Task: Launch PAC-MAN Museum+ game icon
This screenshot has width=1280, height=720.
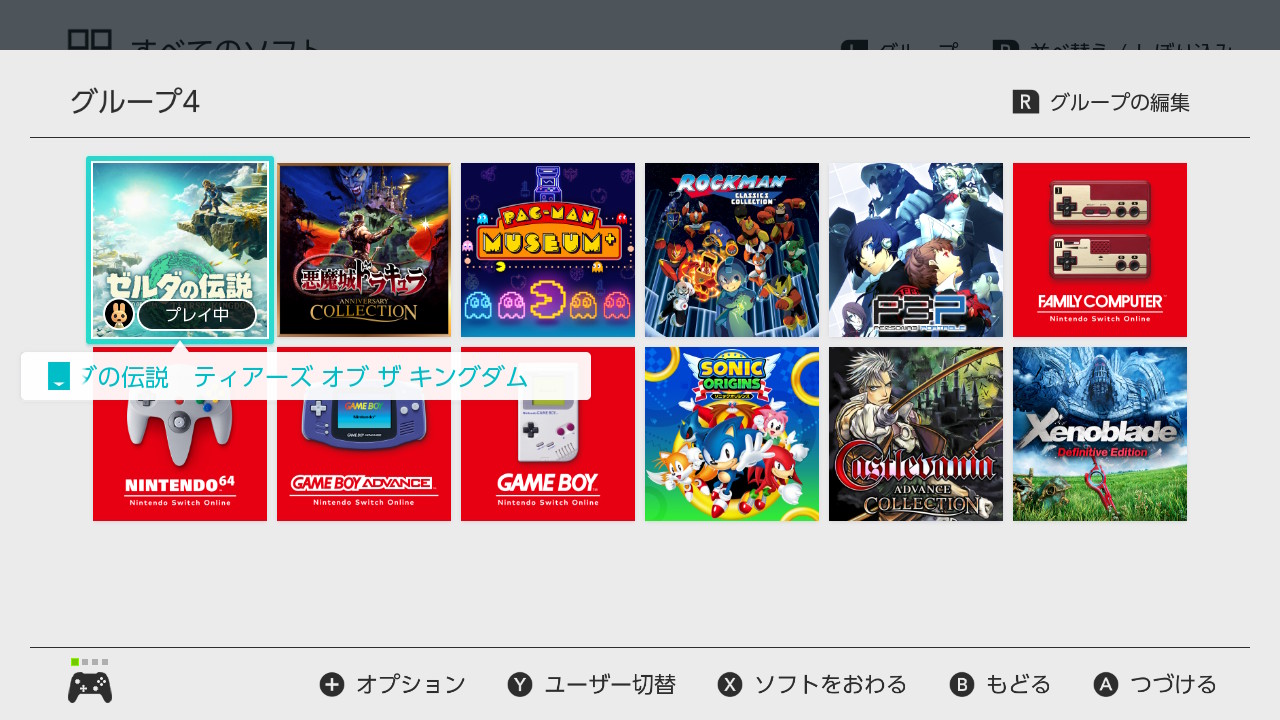Action: point(548,250)
